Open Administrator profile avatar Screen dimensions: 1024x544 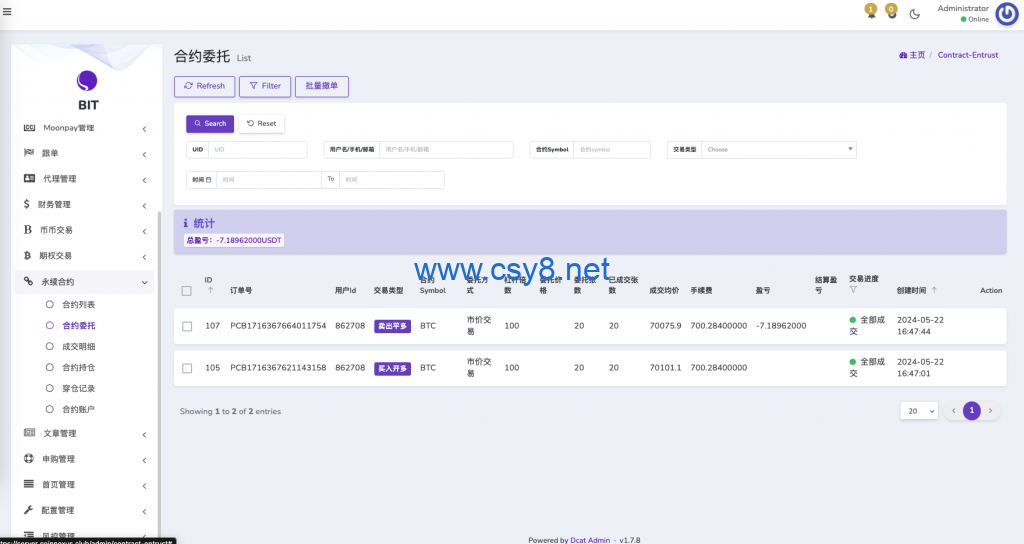1006,14
